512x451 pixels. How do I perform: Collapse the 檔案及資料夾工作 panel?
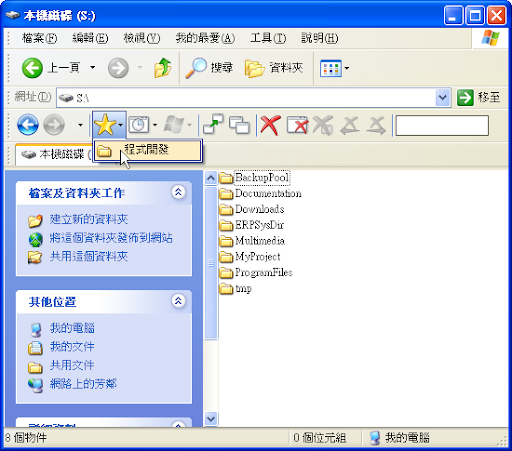pos(178,192)
